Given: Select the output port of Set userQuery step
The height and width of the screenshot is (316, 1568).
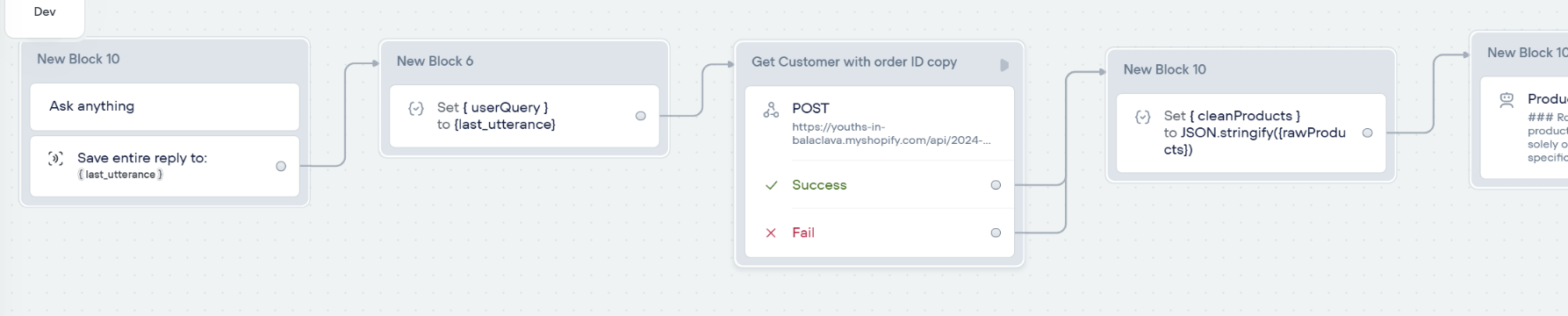Looking at the screenshot, I should [x=641, y=116].
